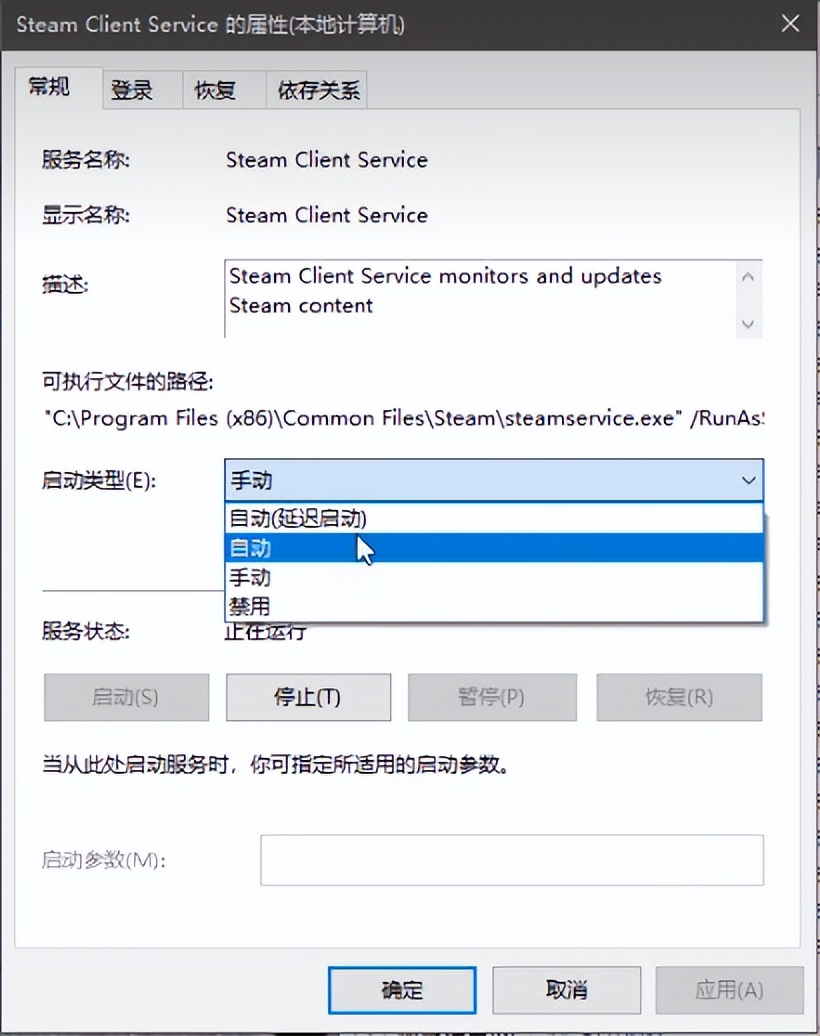Image resolution: width=820 pixels, height=1036 pixels.
Task: Focus the 启动参数(M) input field
Action: (512, 860)
